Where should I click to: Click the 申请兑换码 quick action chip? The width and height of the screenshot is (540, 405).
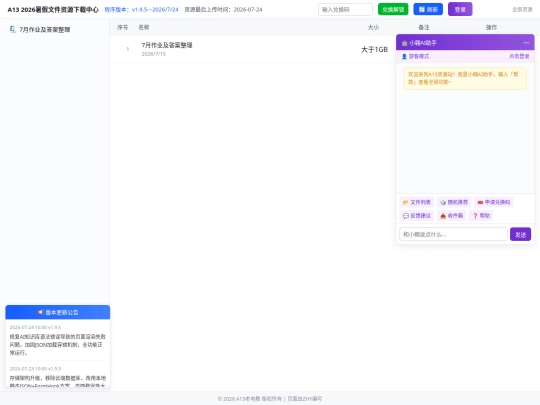(x=494, y=202)
